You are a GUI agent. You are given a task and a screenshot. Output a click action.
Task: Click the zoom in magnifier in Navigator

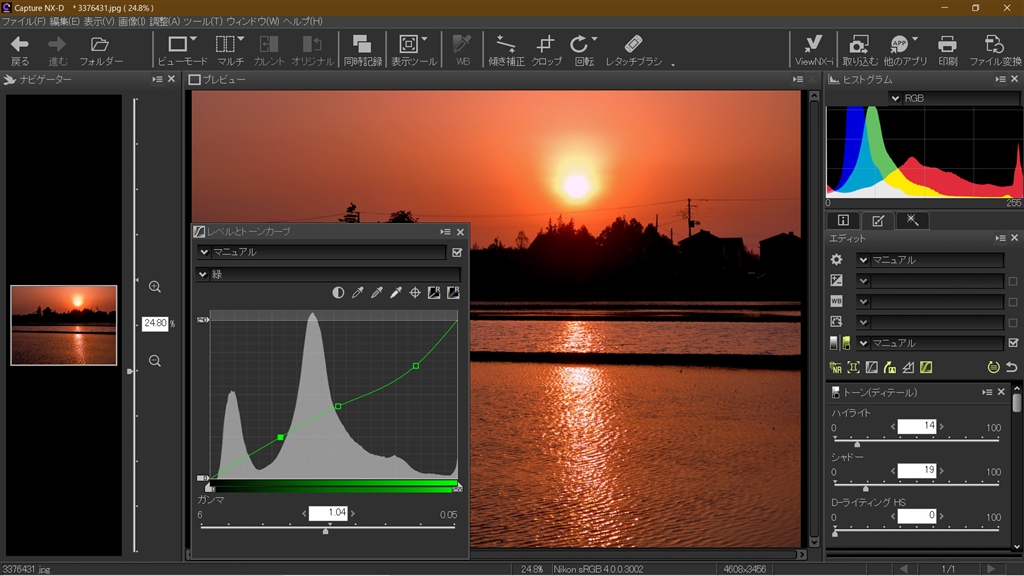155,287
